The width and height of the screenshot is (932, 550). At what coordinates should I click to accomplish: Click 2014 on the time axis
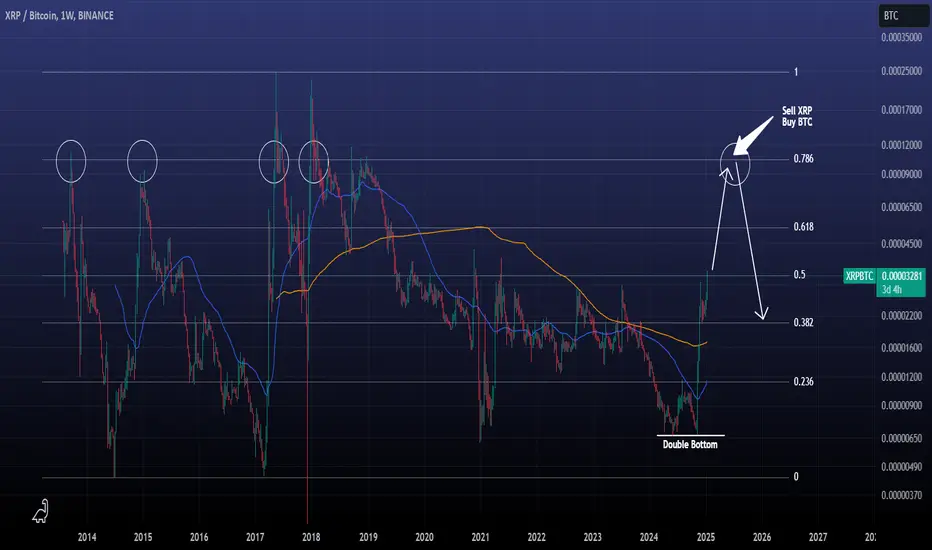(87, 537)
